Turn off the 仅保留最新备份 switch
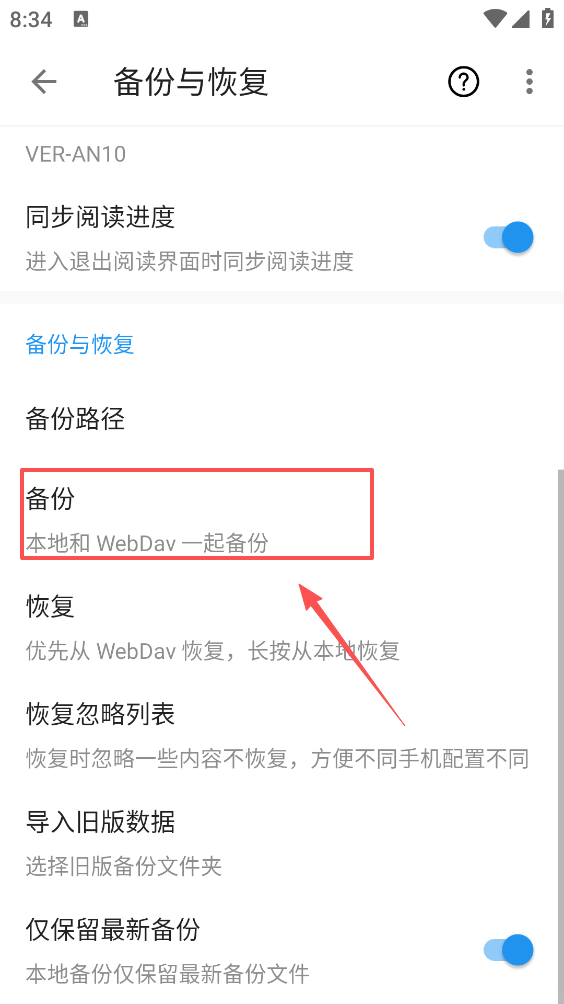 [x=508, y=950]
